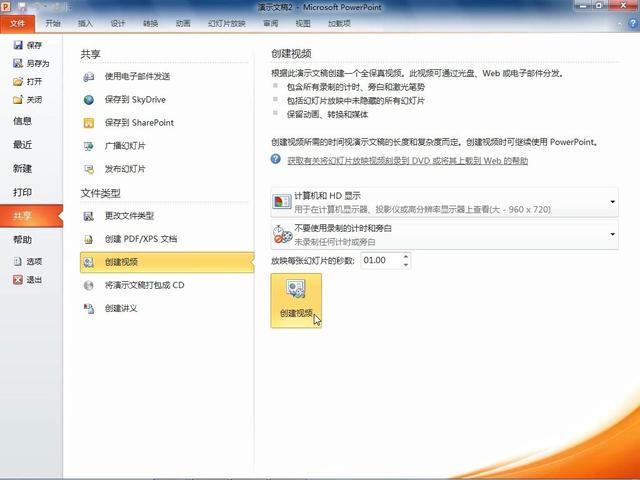Select 信息 Info in the backstage sidebar

22,121
